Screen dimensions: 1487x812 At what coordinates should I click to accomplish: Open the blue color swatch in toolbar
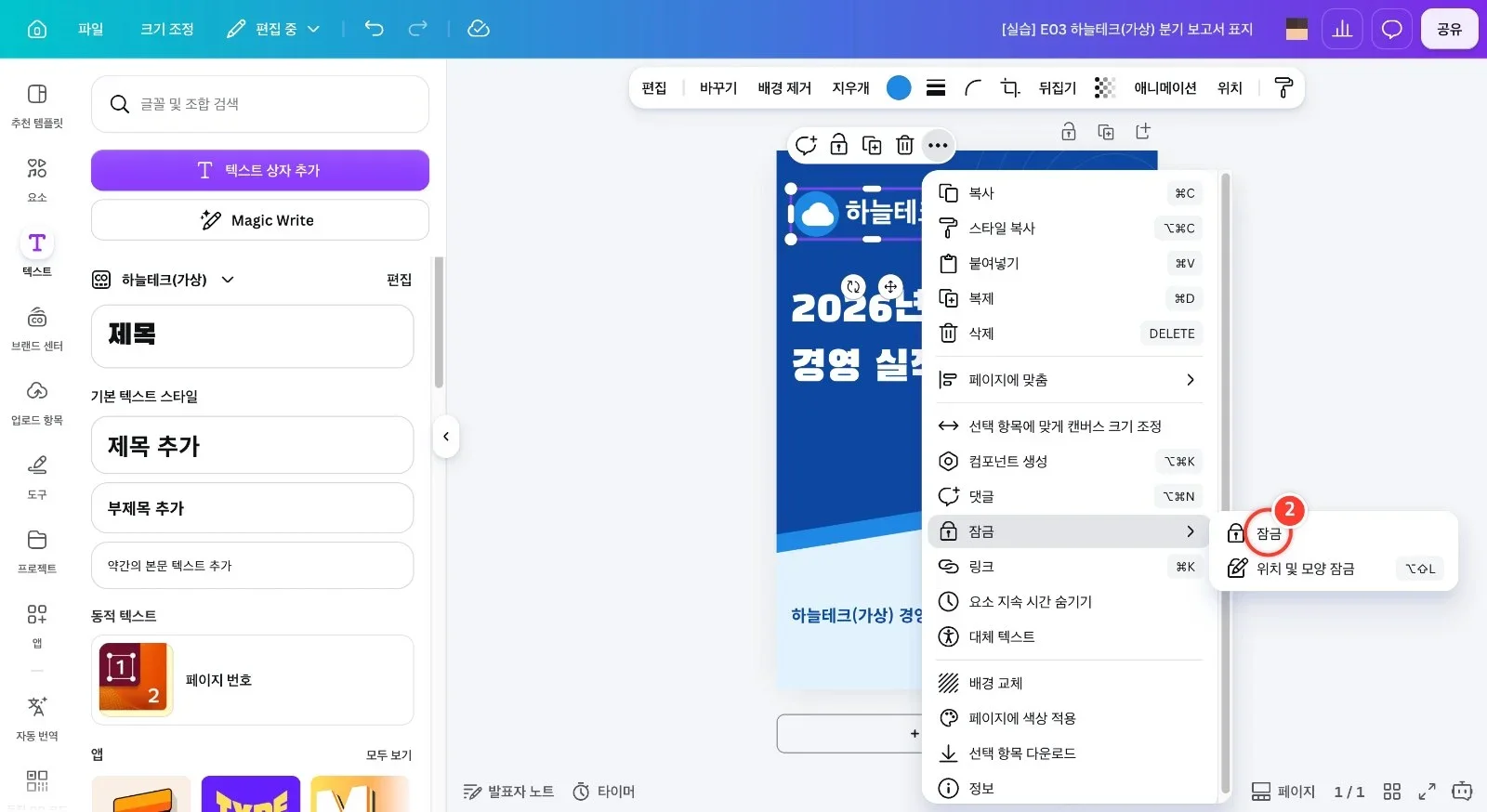pos(899,87)
